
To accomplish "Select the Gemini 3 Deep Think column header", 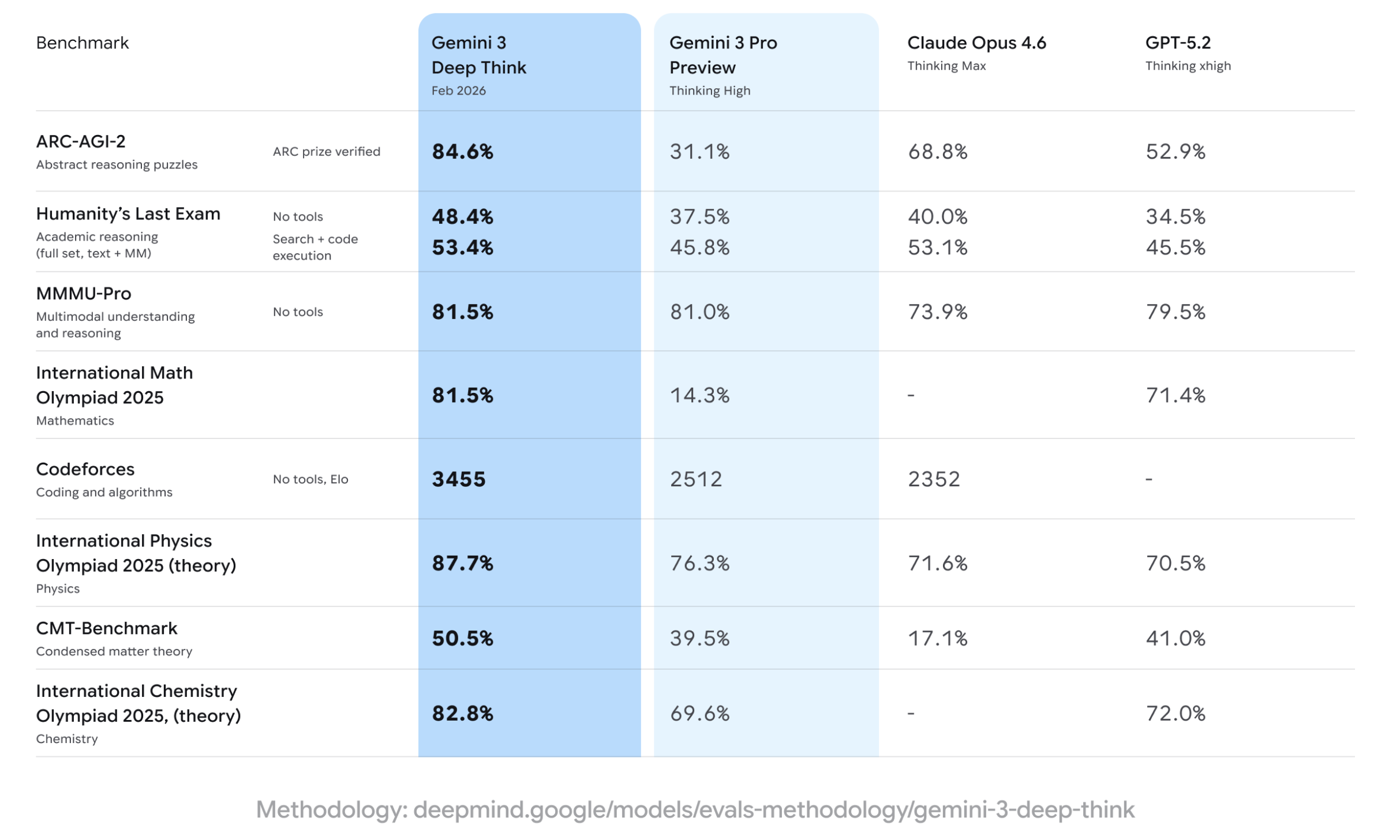I will pyautogui.click(x=478, y=55).
